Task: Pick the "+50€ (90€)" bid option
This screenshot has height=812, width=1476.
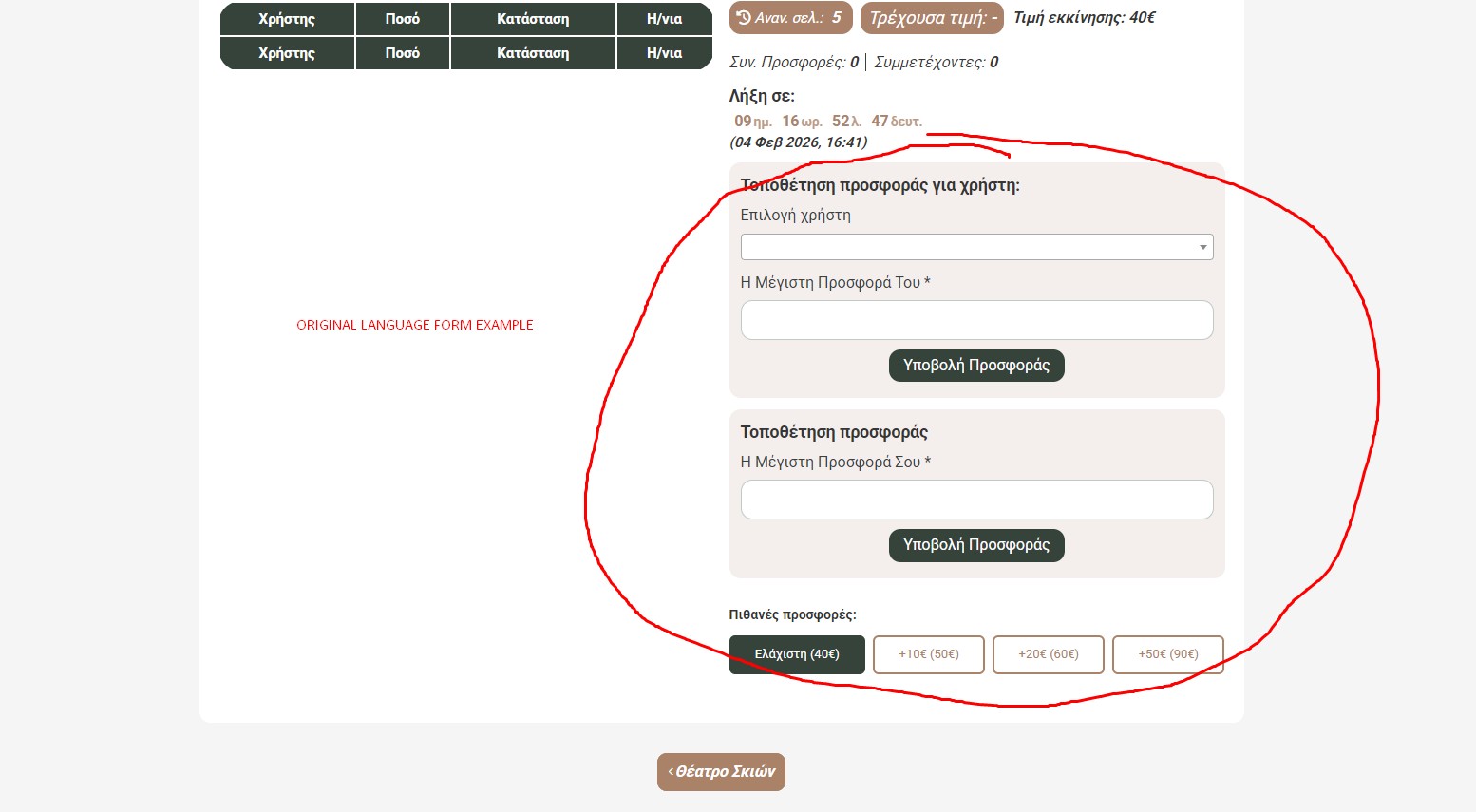Action: [1167, 654]
